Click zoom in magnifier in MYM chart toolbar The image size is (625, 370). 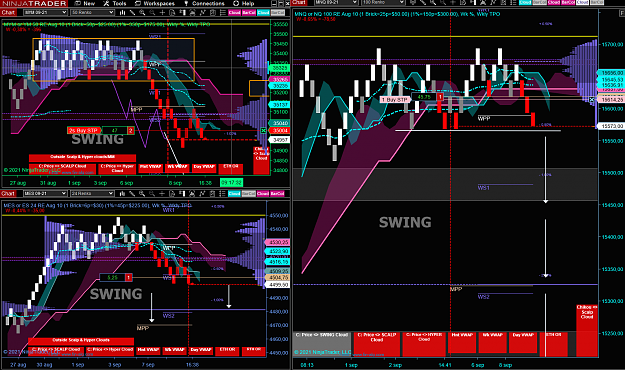coord(142,13)
